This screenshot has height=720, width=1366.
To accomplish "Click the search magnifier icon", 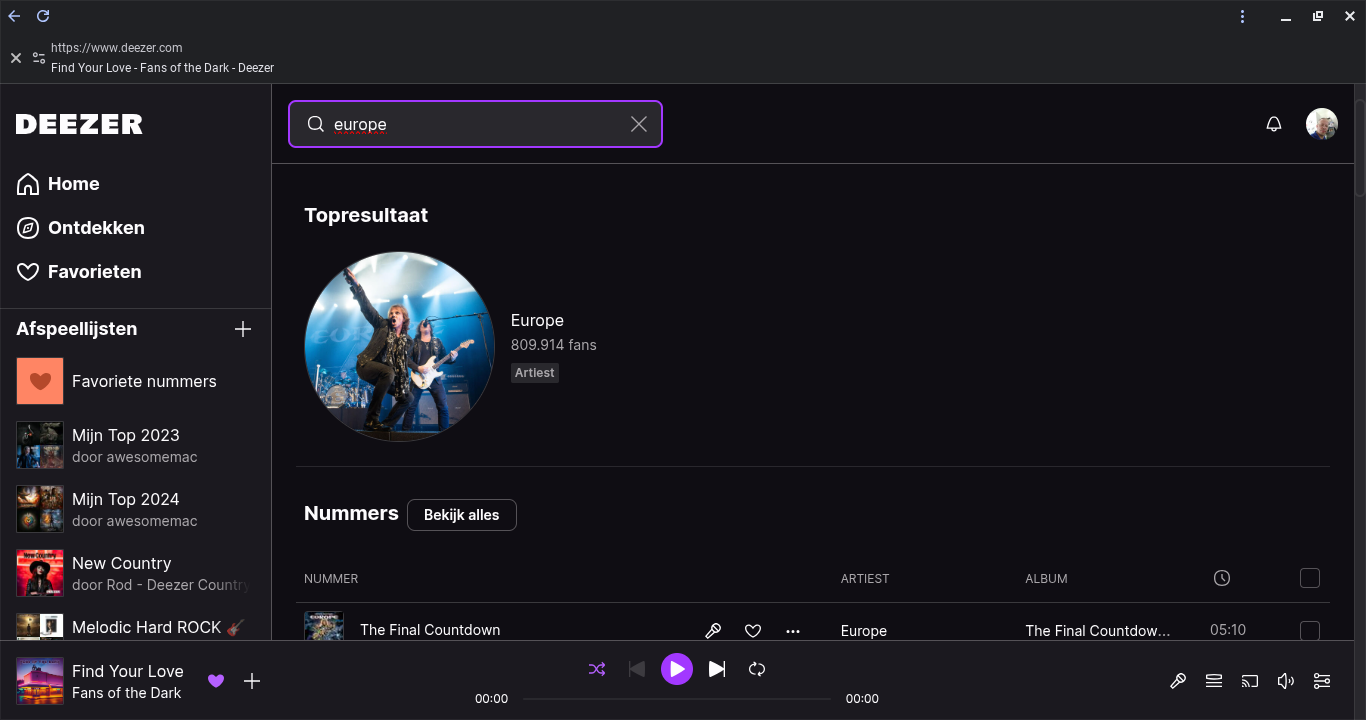I will click(315, 124).
